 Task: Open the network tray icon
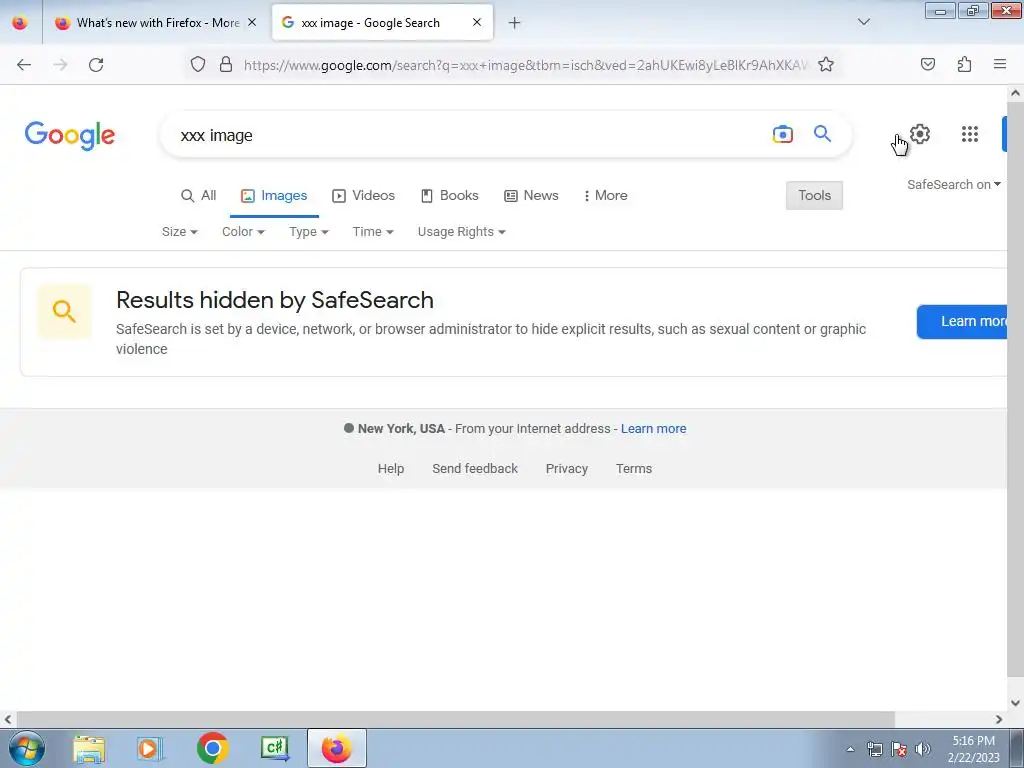coord(874,749)
